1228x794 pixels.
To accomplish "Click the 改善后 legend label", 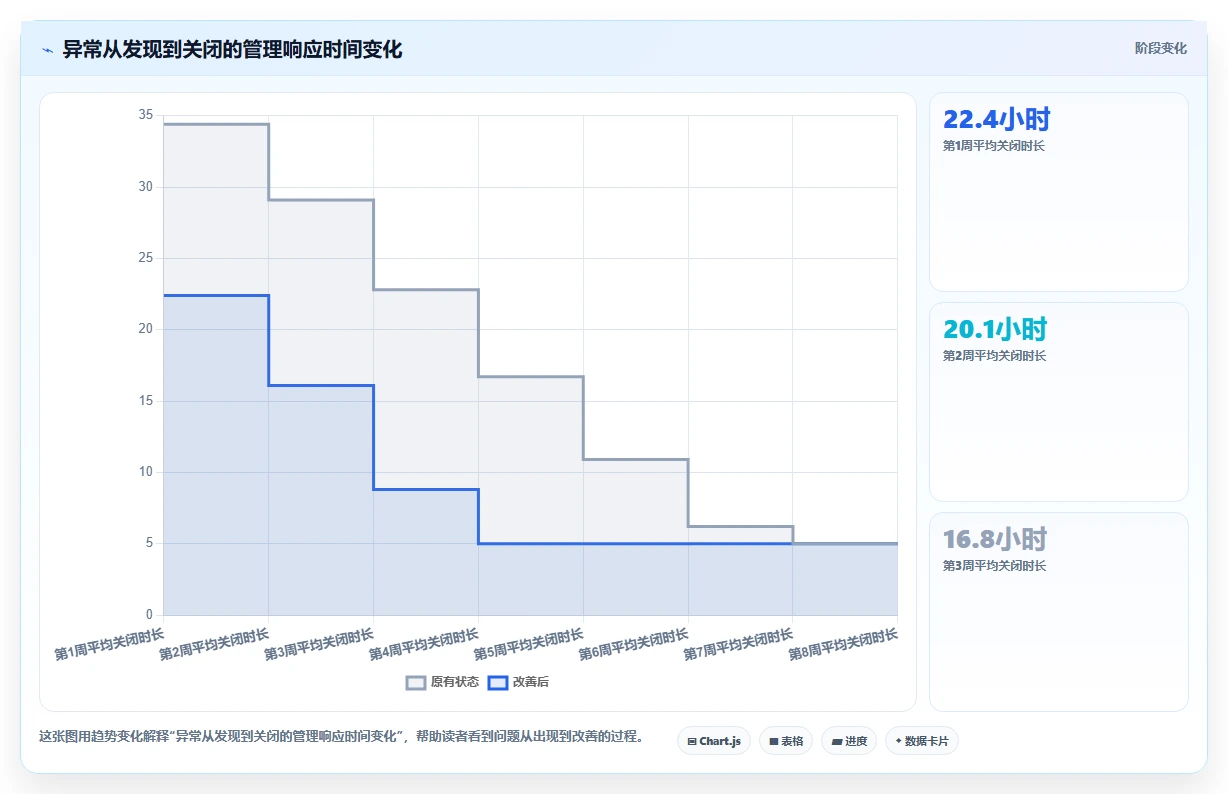I will click(531, 683).
